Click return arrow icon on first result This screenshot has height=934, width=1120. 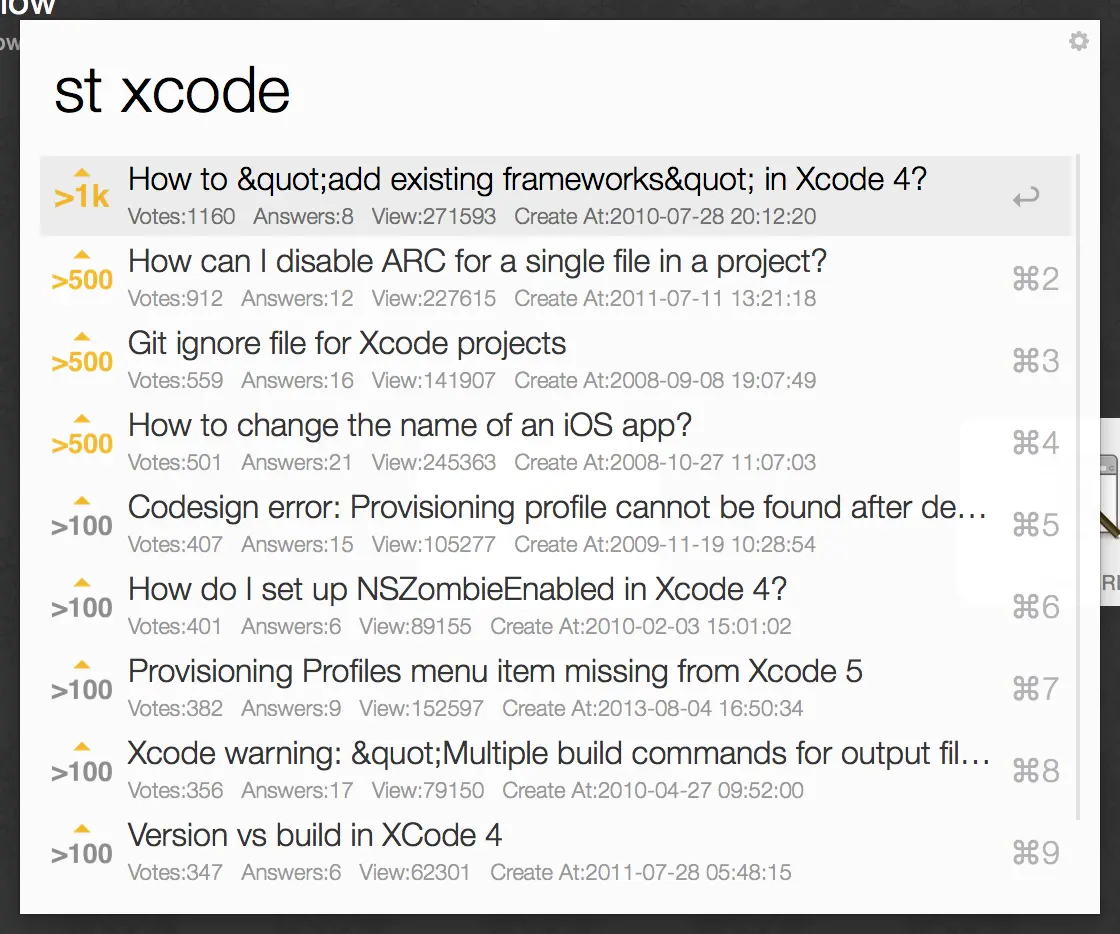click(1026, 196)
